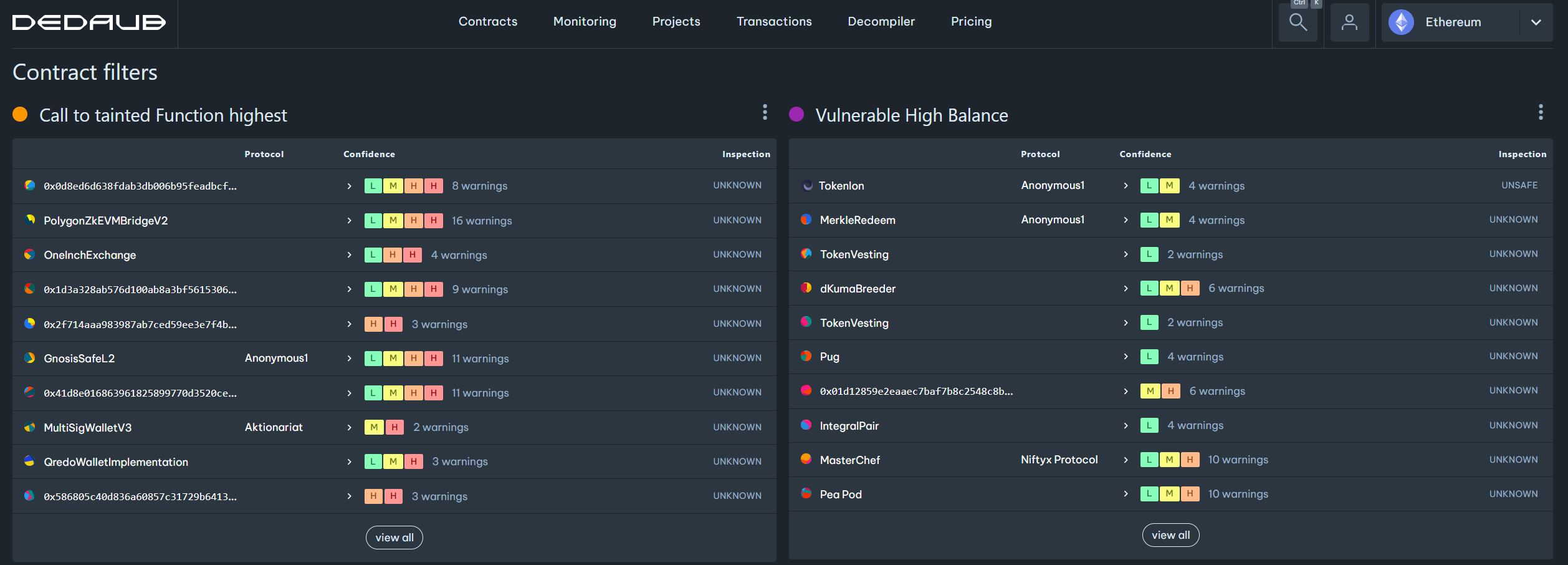Open the Ethereum network dropdown
Image resolution: width=1568 pixels, height=565 pixels.
1536,22
